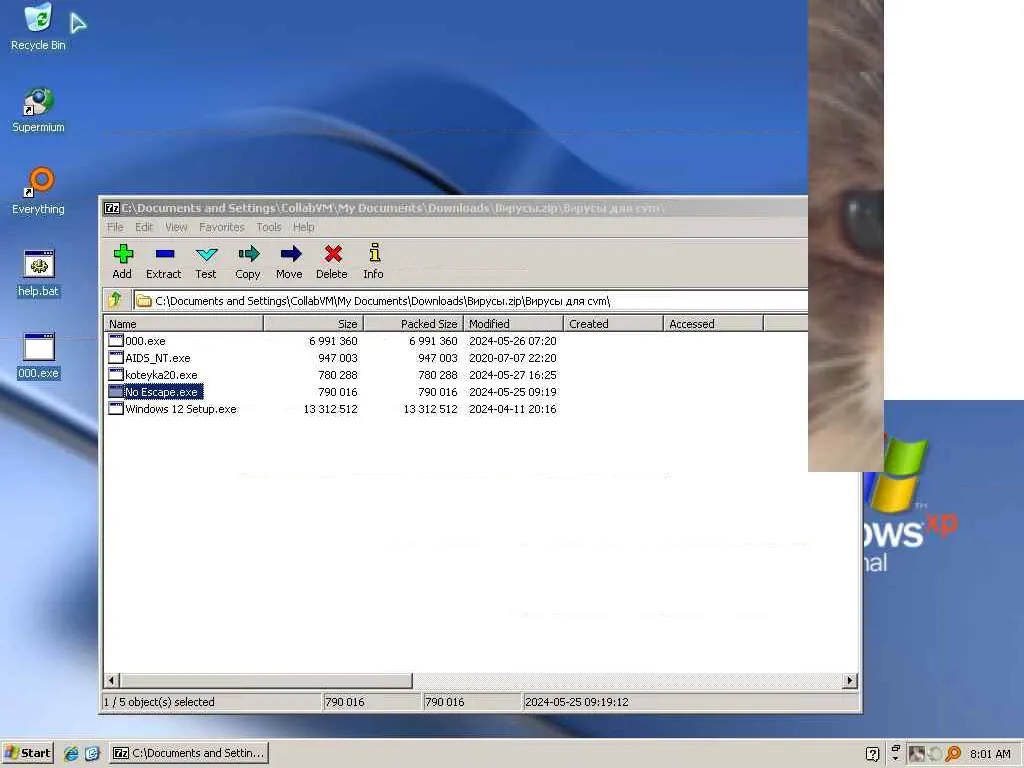Click modified date 2020-07-07 22:20

[x=513, y=358]
